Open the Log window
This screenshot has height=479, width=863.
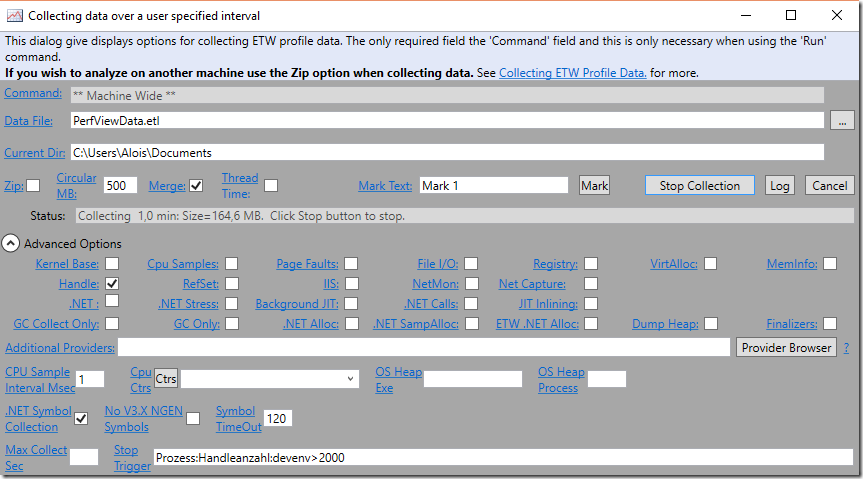(779, 186)
